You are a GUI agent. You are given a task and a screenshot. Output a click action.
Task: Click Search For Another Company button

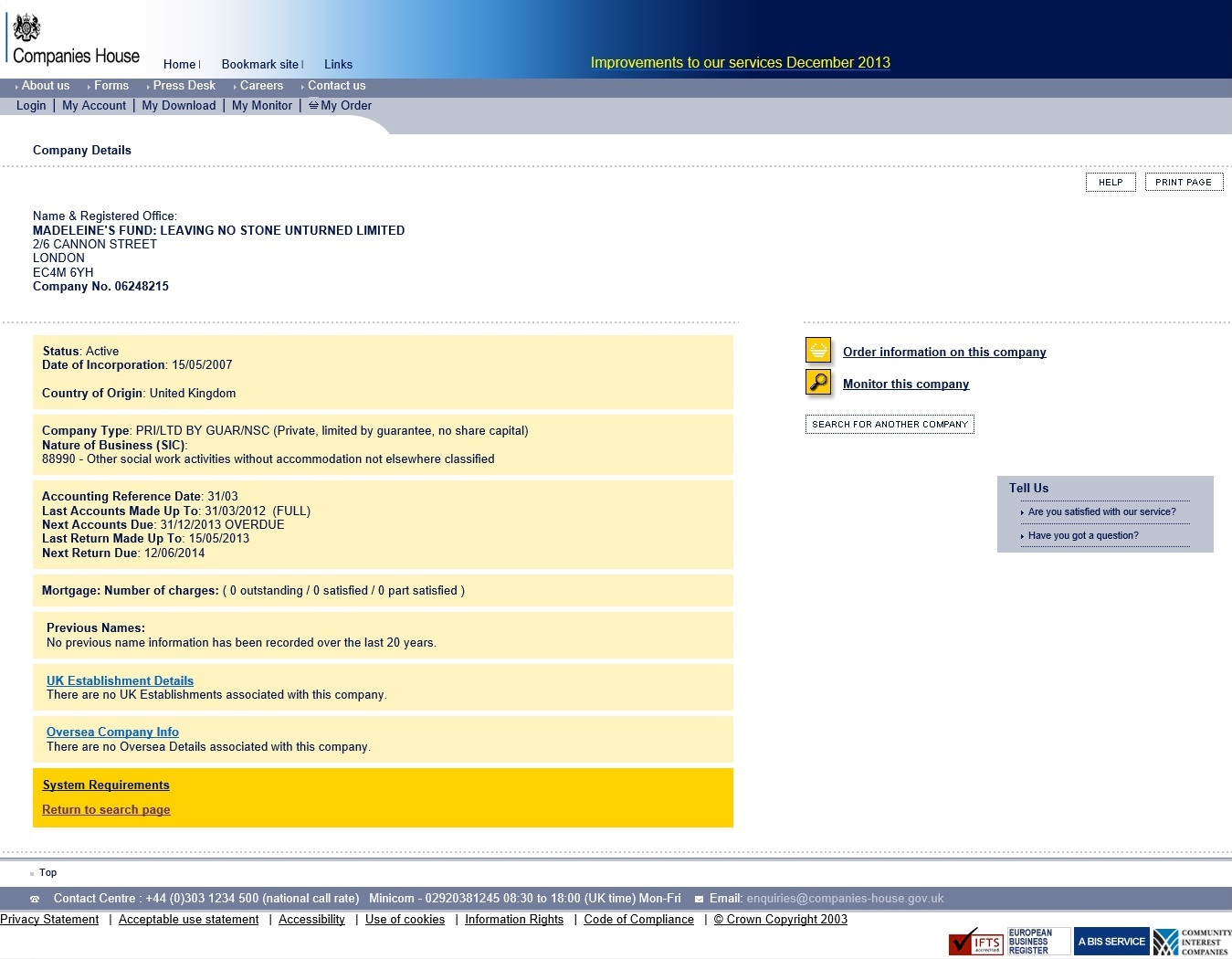click(890, 425)
